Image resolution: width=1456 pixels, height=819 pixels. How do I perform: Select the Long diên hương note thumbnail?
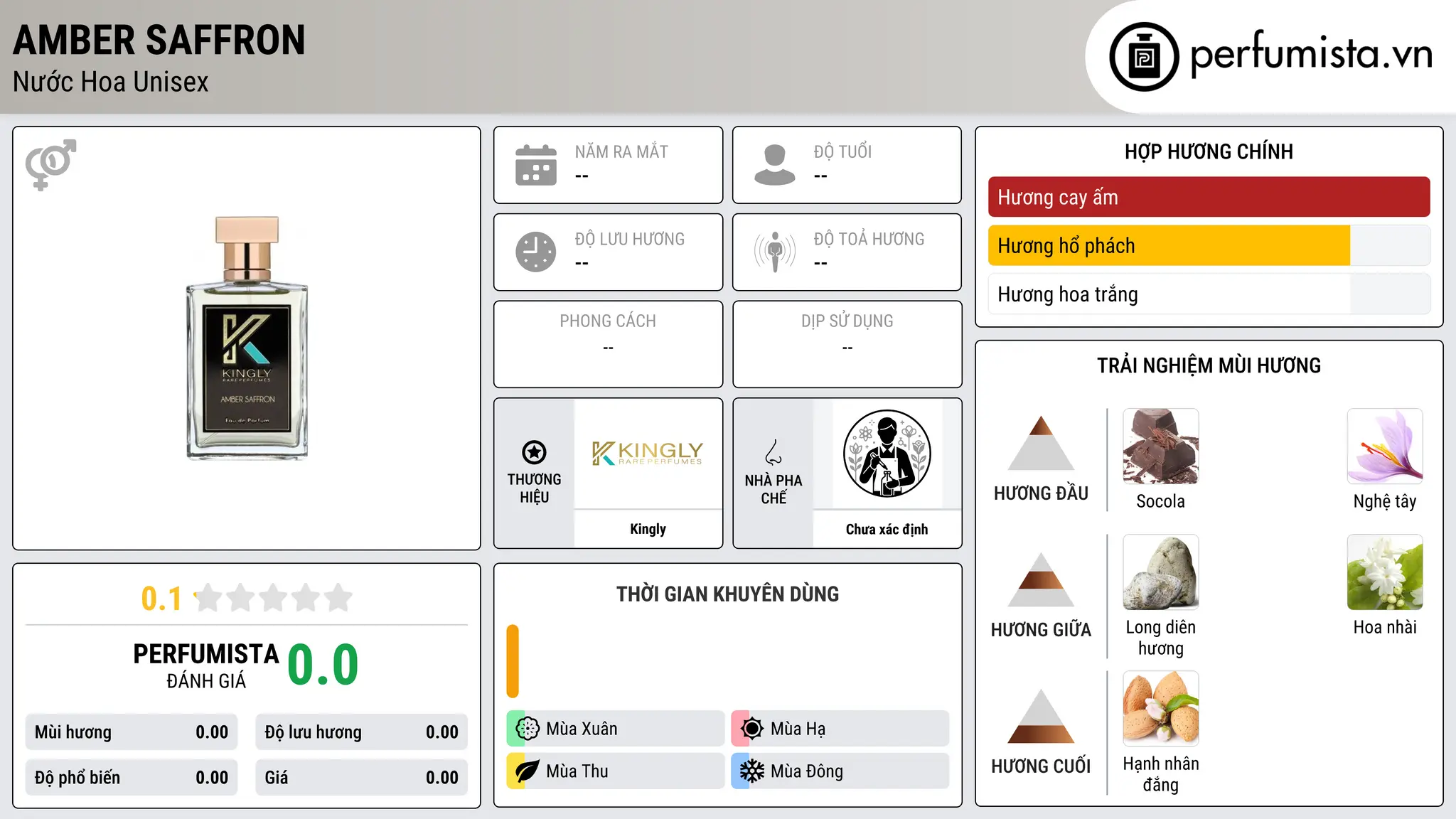[x=1161, y=572]
